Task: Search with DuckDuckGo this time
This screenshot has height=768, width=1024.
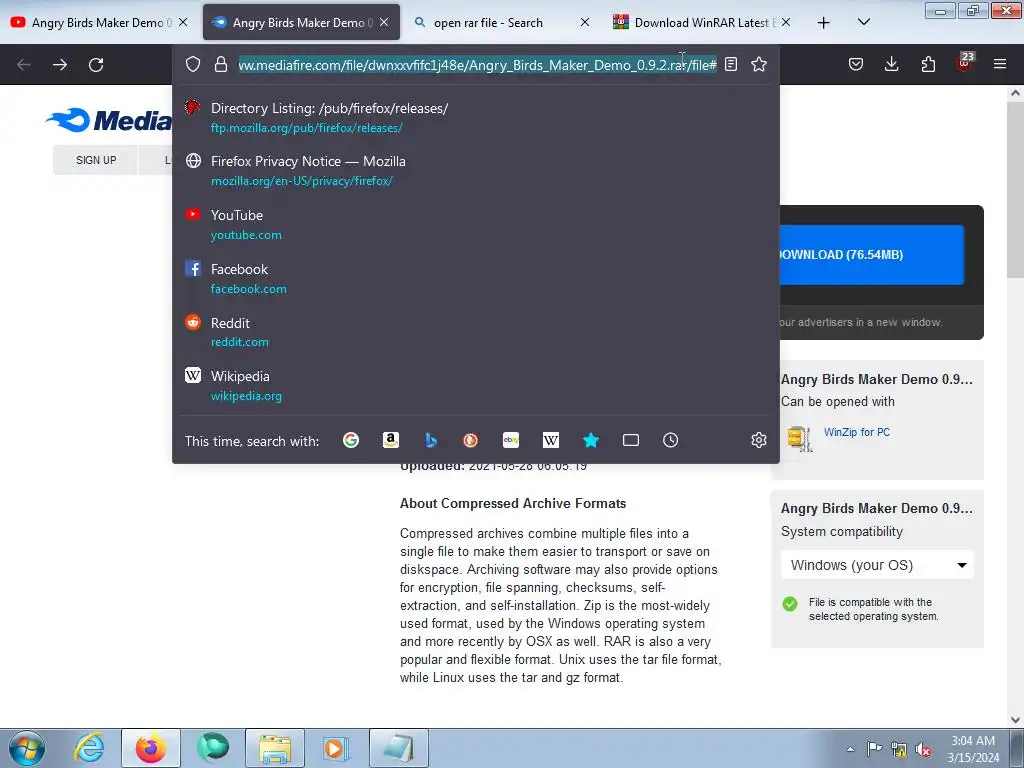Action: (x=470, y=440)
